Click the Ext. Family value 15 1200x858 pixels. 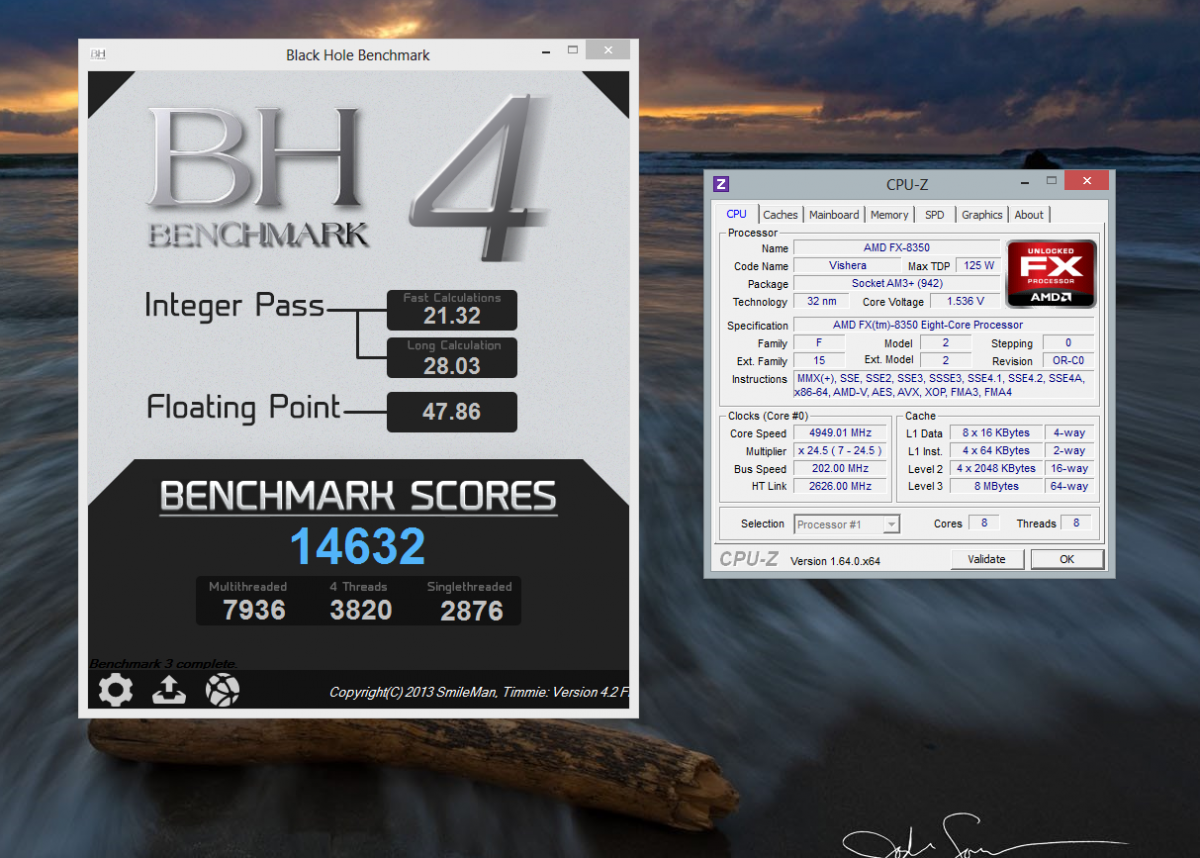pos(820,360)
